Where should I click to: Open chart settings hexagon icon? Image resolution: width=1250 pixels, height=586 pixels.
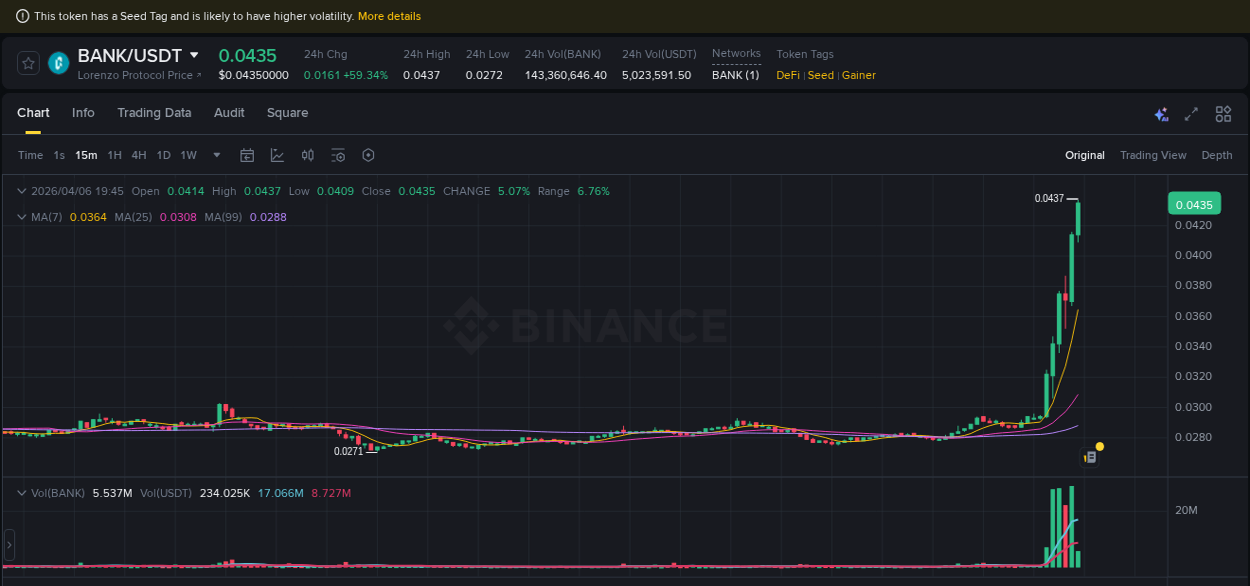point(368,155)
